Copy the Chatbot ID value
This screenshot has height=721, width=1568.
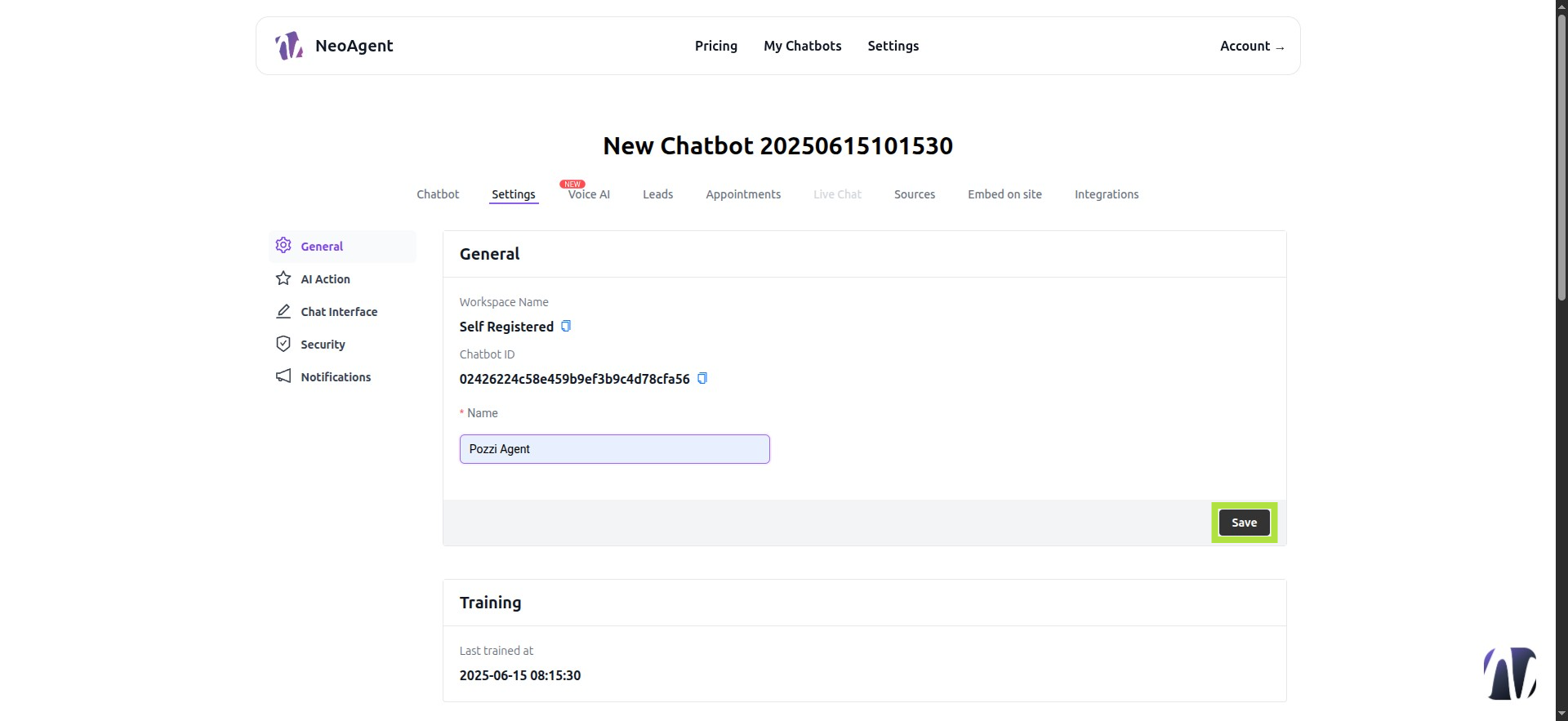point(702,378)
